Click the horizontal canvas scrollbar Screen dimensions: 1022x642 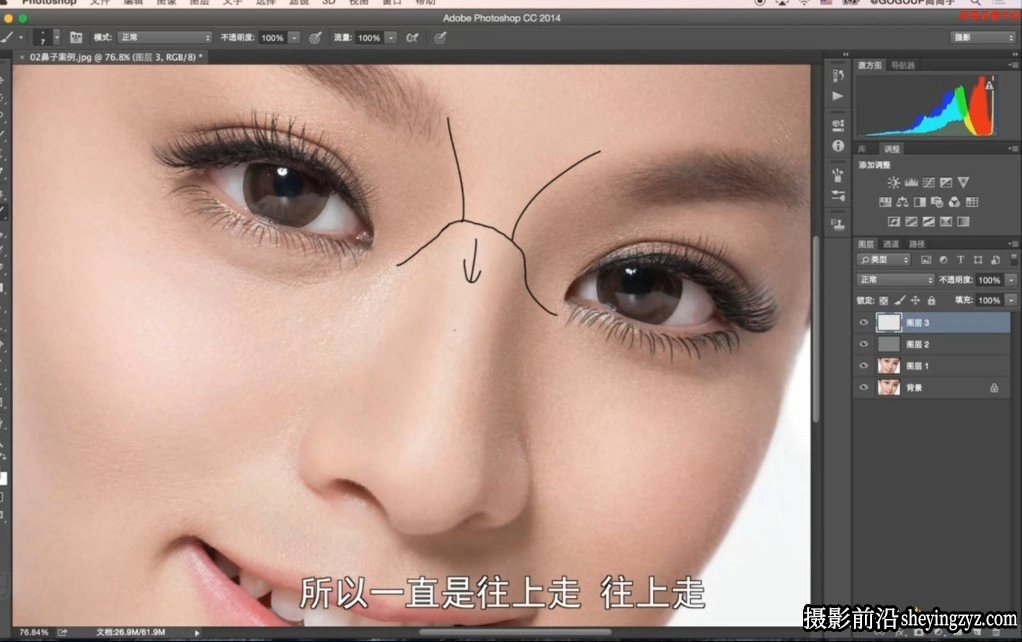coord(515,632)
